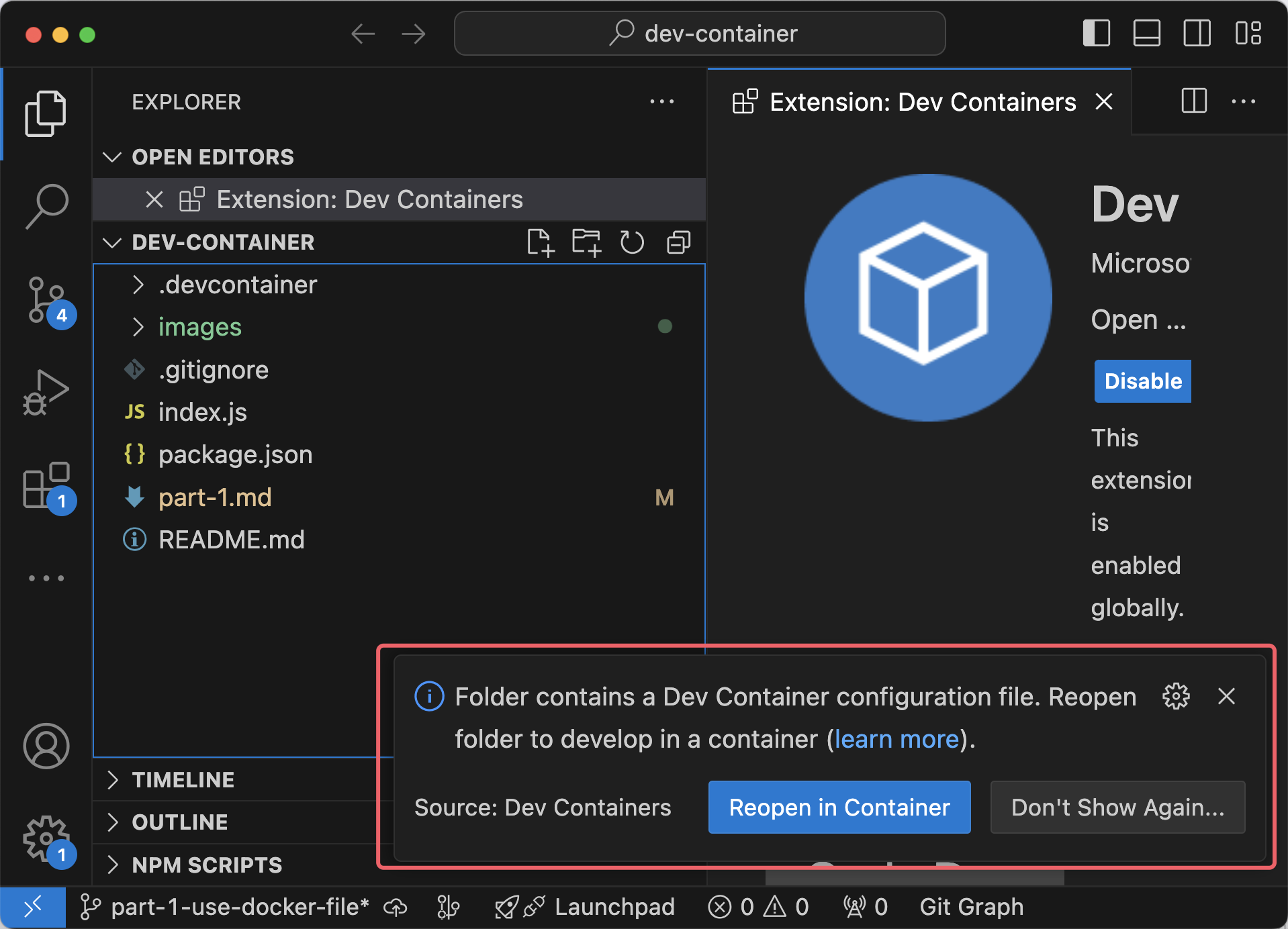The height and width of the screenshot is (929, 1288).
Task: Open the Accounts icon in sidebar
Action: pos(46,745)
